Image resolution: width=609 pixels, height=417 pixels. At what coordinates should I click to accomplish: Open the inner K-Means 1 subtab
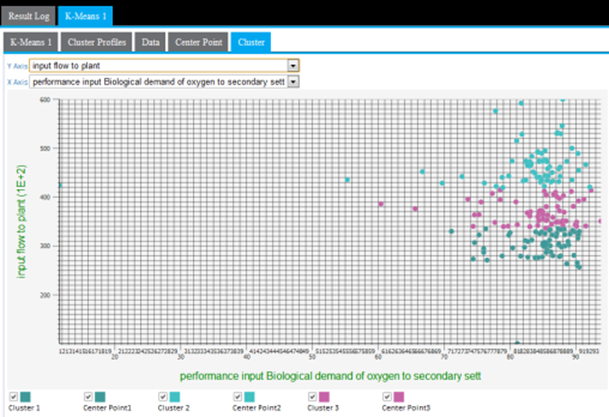31,42
